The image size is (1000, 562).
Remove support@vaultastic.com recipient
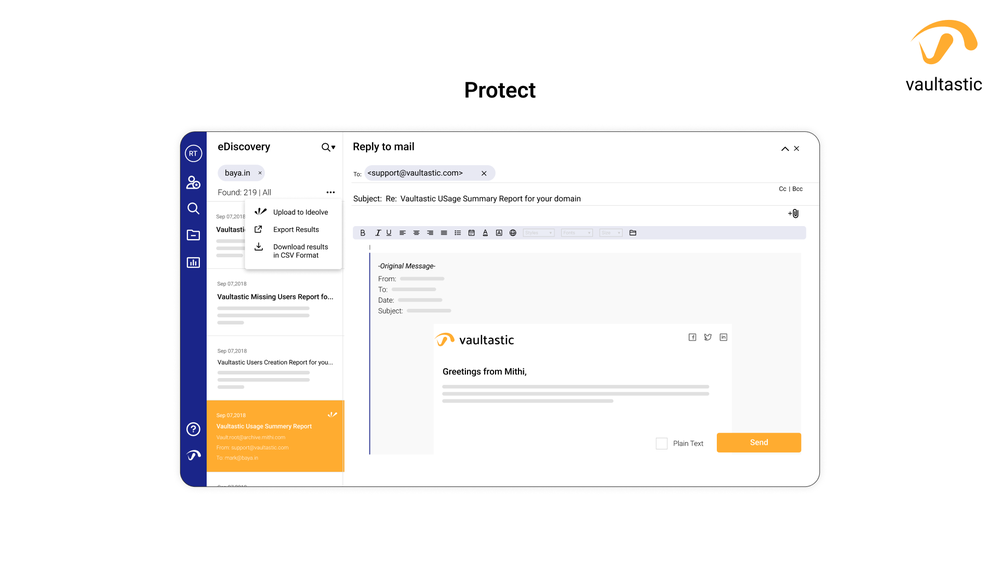pos(484,173)
